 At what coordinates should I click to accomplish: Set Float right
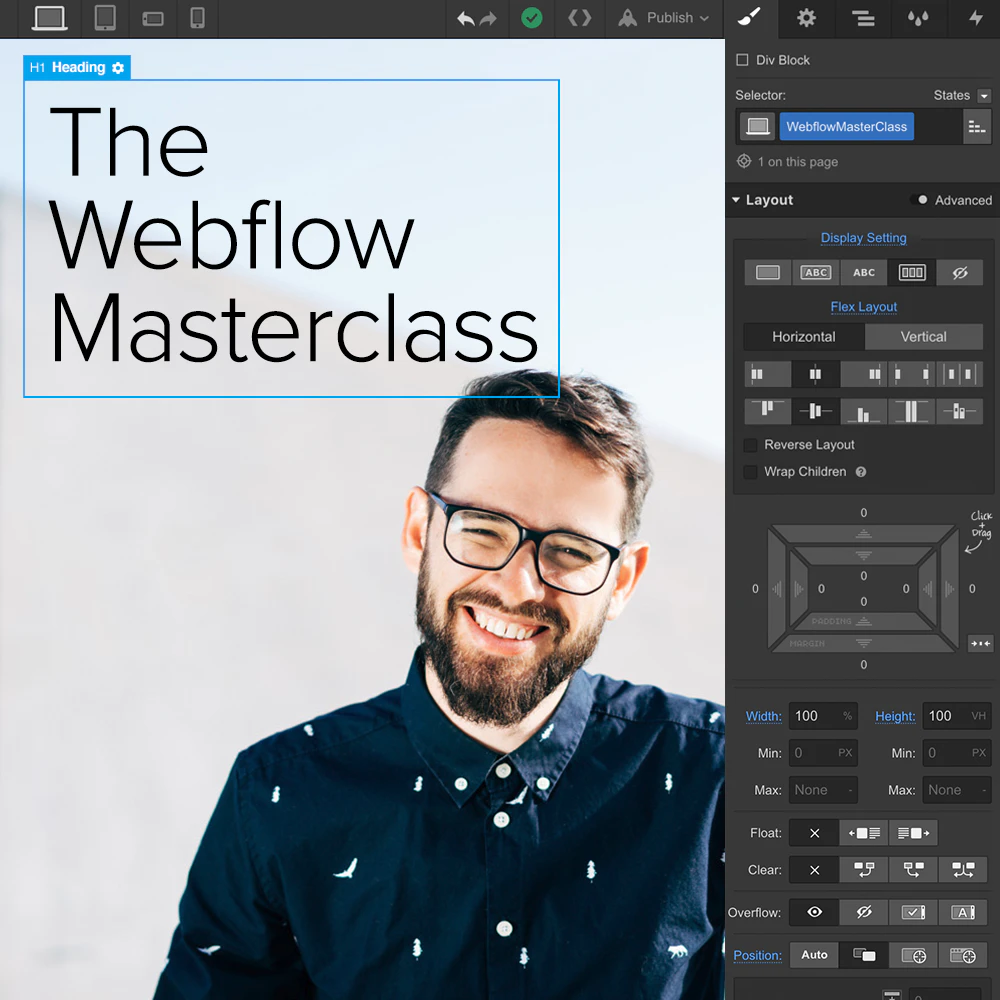pyautogui.click(x=913, y=833)
